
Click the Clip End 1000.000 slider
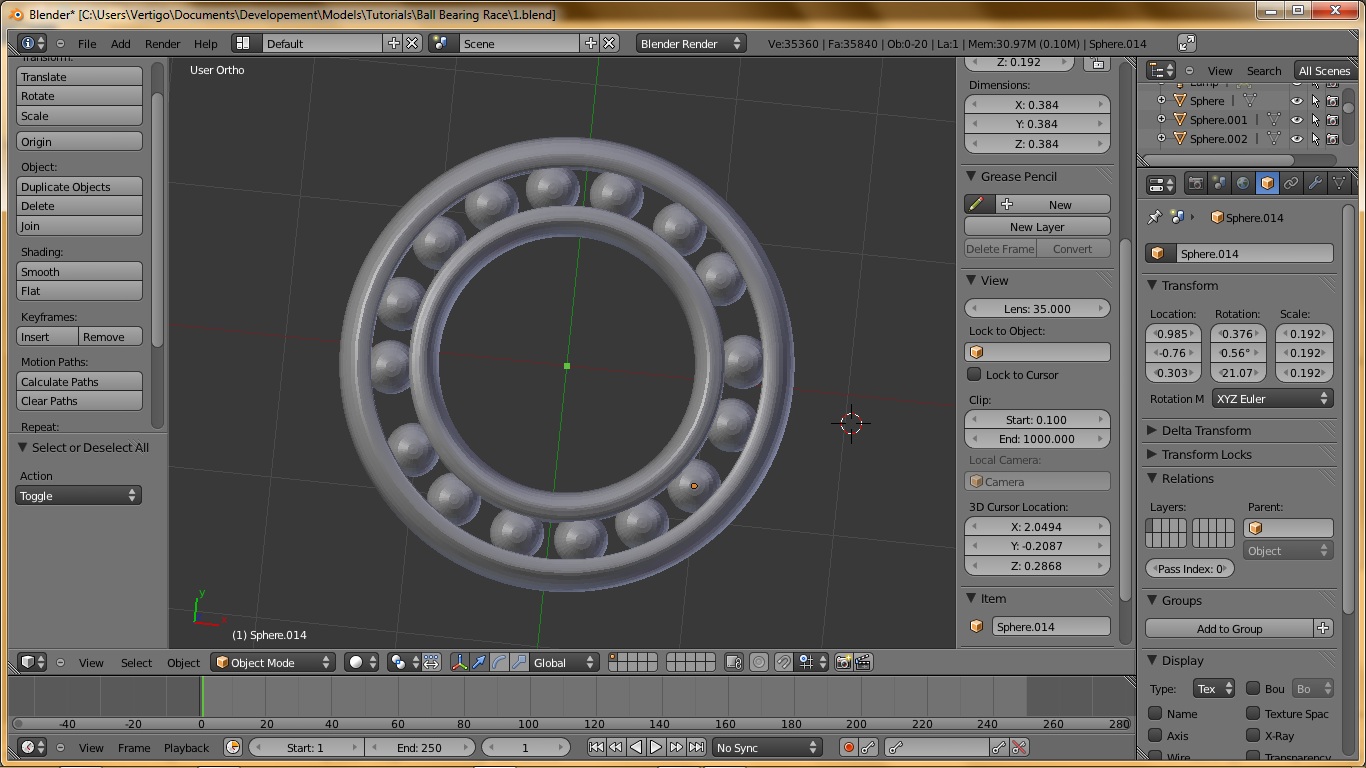coord(1037,439)
